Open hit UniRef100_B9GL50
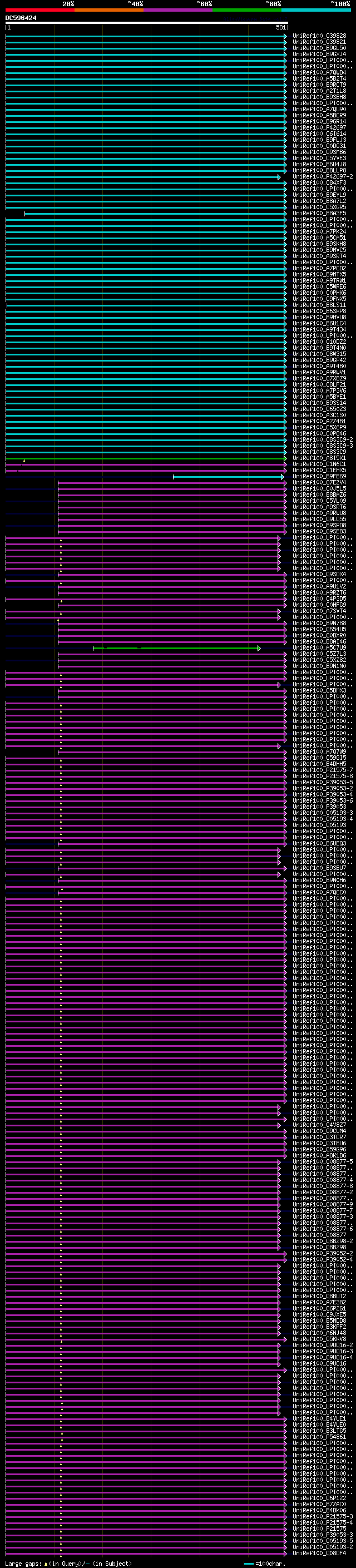Screen dimensions: 356x1568 319,48
